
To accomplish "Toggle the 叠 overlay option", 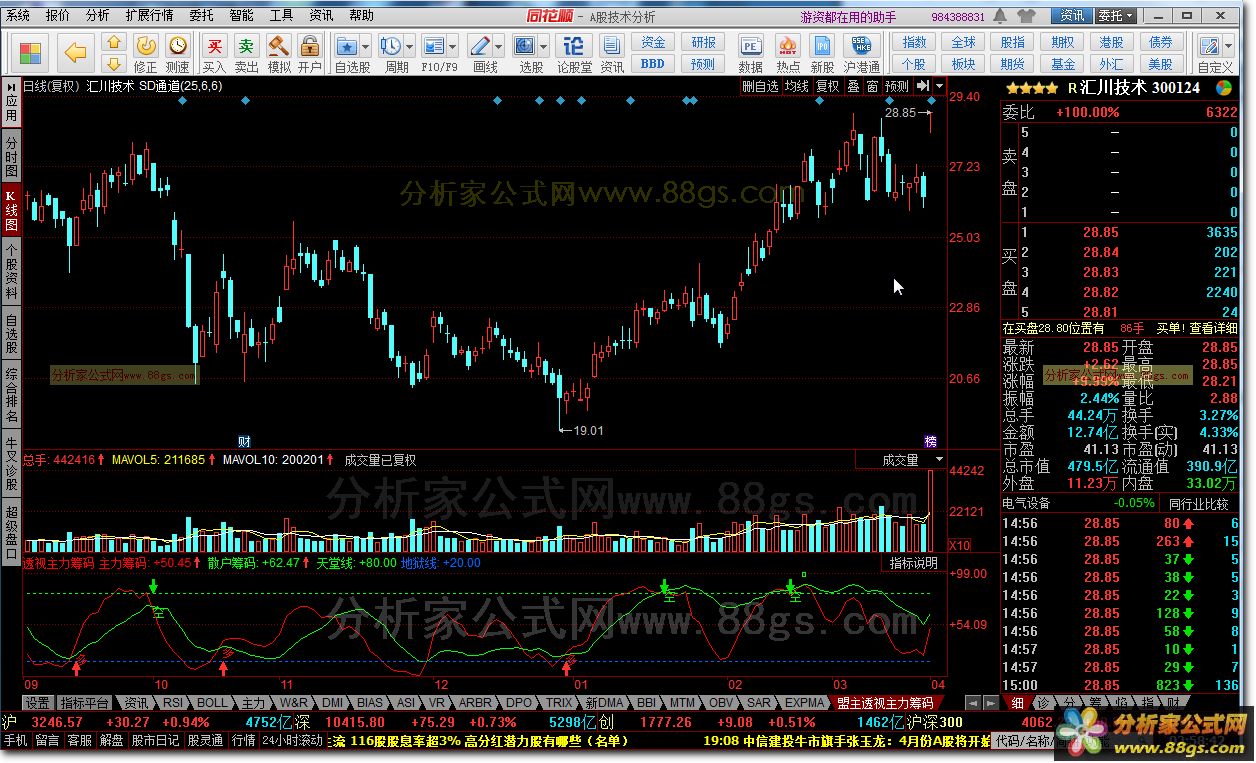I will 853,87.
